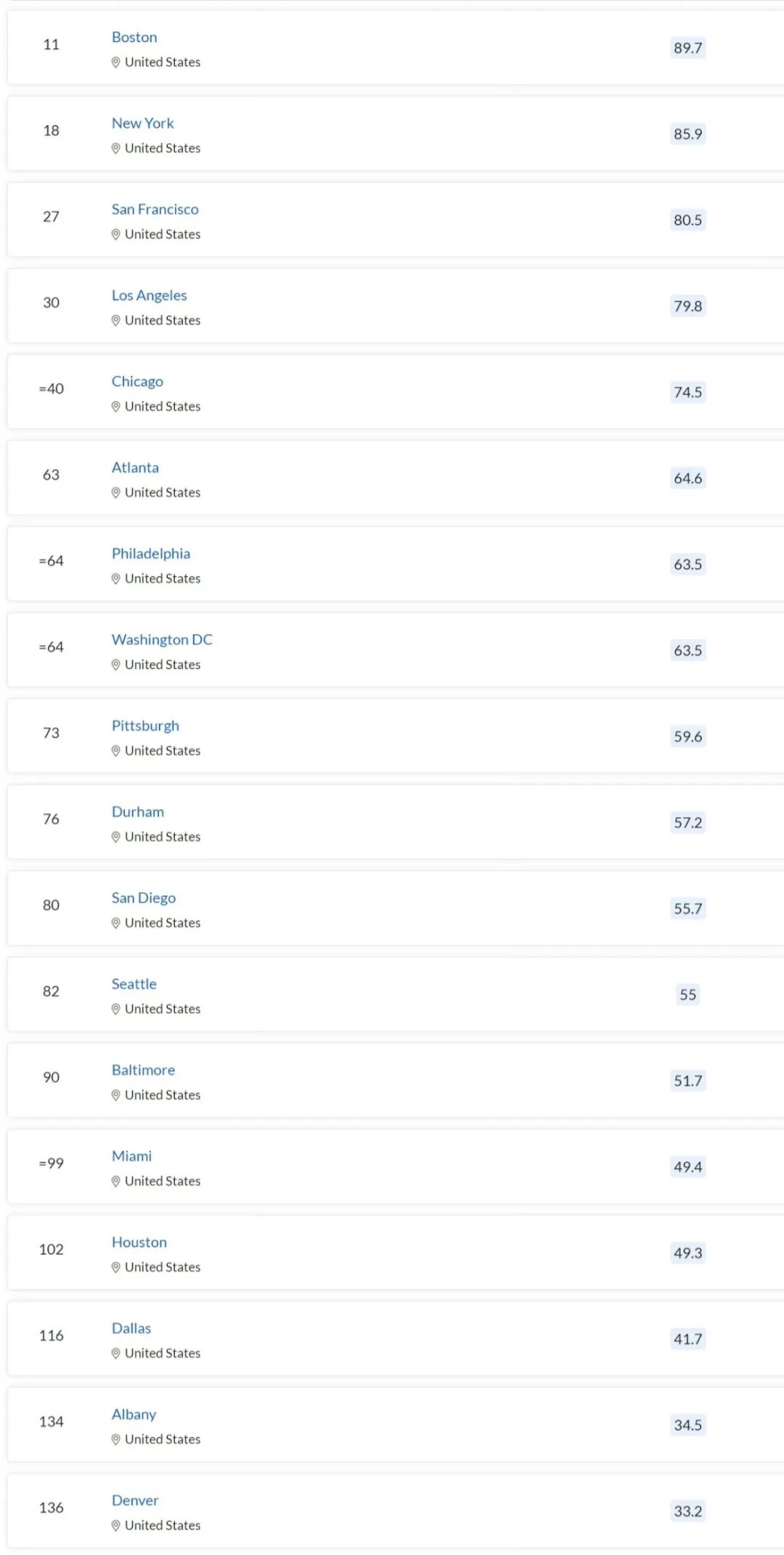Click the Boston score badge 89.7
The height and width of the screenshot is (1555, 784).
[688, 48]
